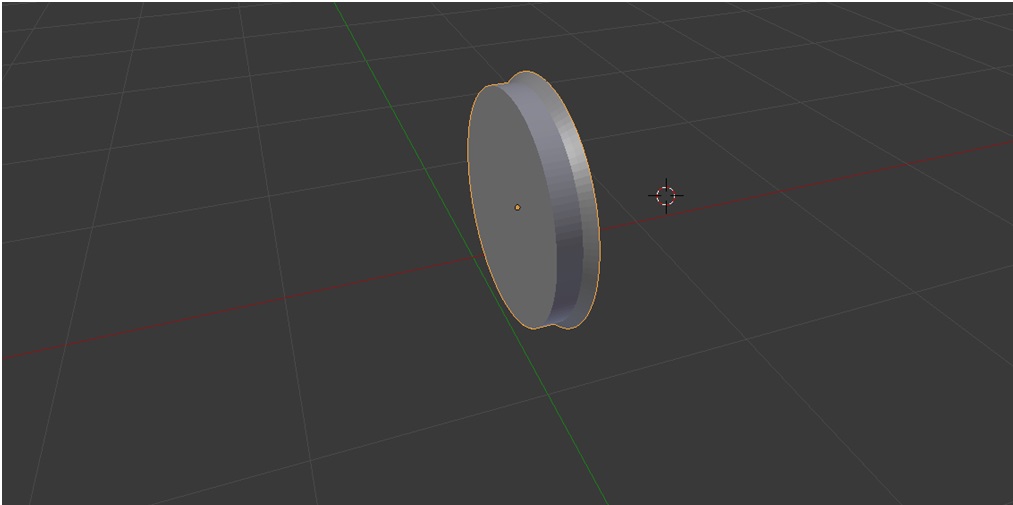
Task: Select the disc-shaped wheel mesh object
Action: [x=534, y=200]
